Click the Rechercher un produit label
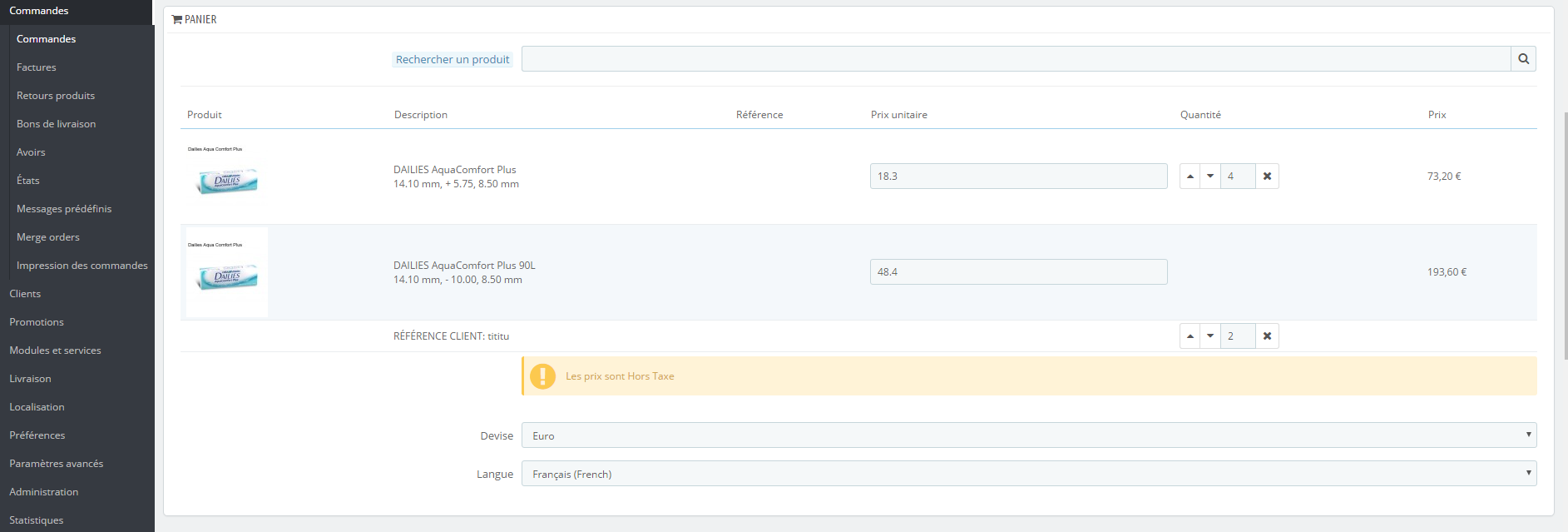 pyautogui.click(x=453, y=59)
